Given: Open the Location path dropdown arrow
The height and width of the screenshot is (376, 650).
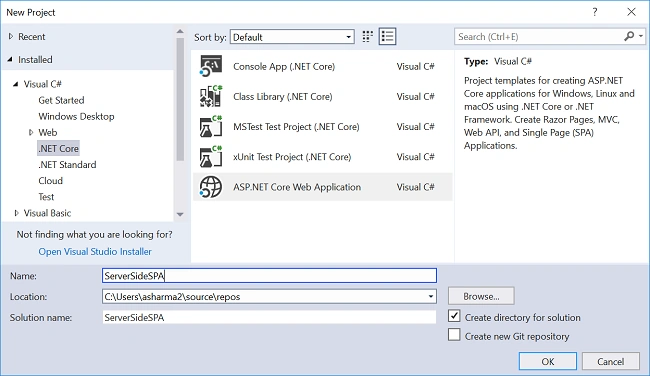Looking at the screenshot, I should (x=431, y=296).
